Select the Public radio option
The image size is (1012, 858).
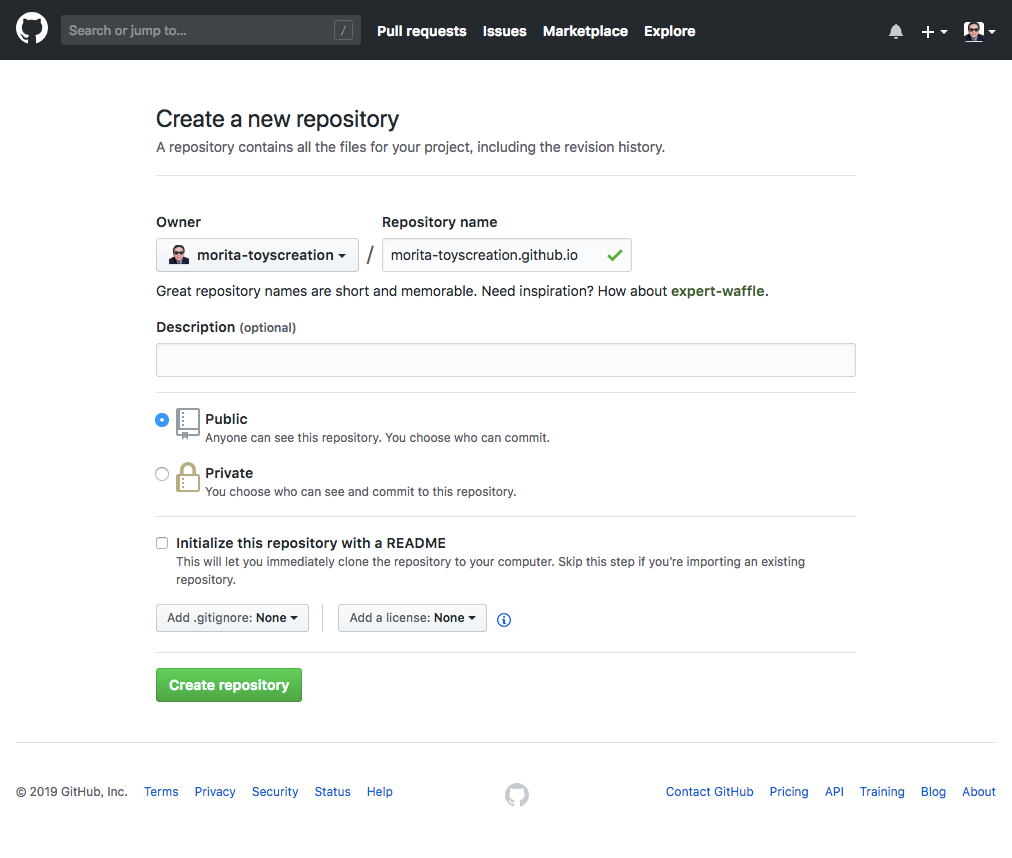click(x=162, y=420)
